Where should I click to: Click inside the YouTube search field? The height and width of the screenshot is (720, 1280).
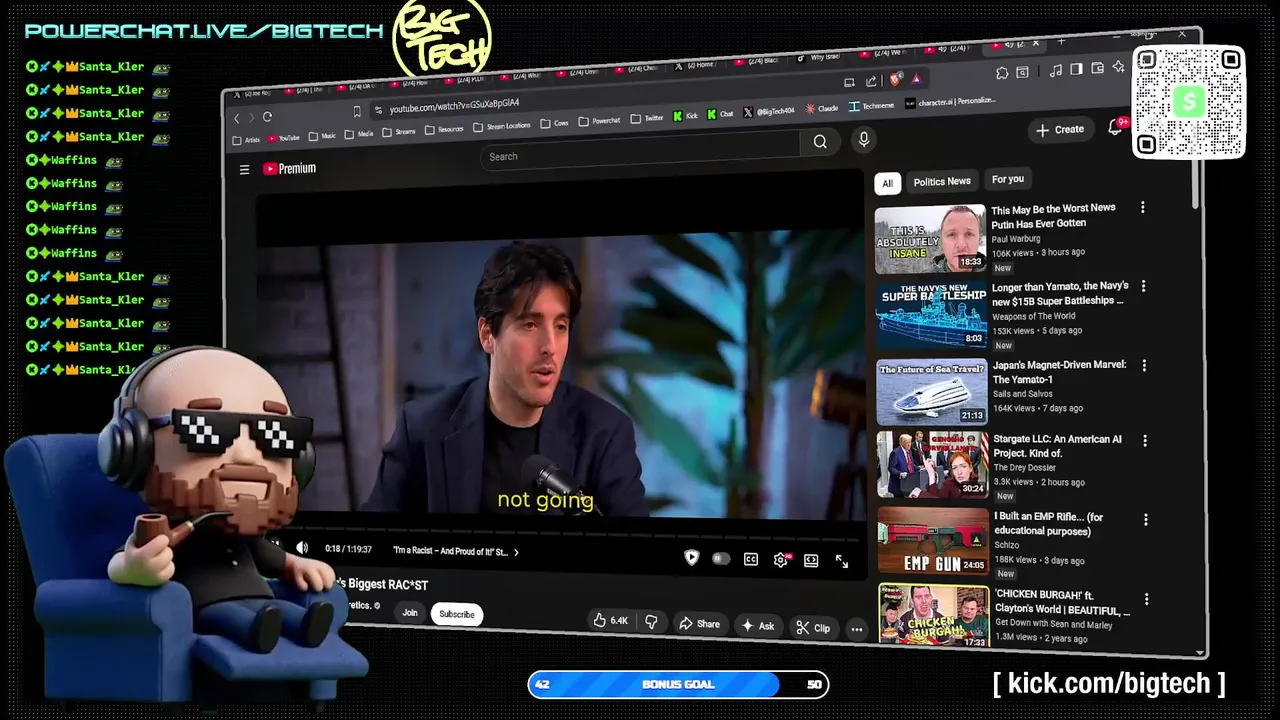(640, 150)
